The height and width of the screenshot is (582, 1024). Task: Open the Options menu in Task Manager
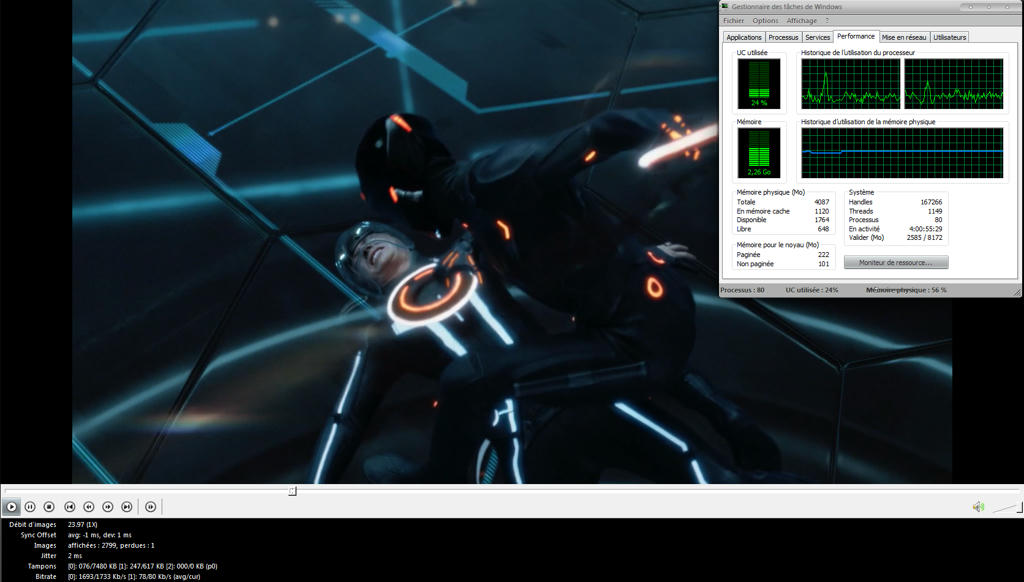coord(765,20)
